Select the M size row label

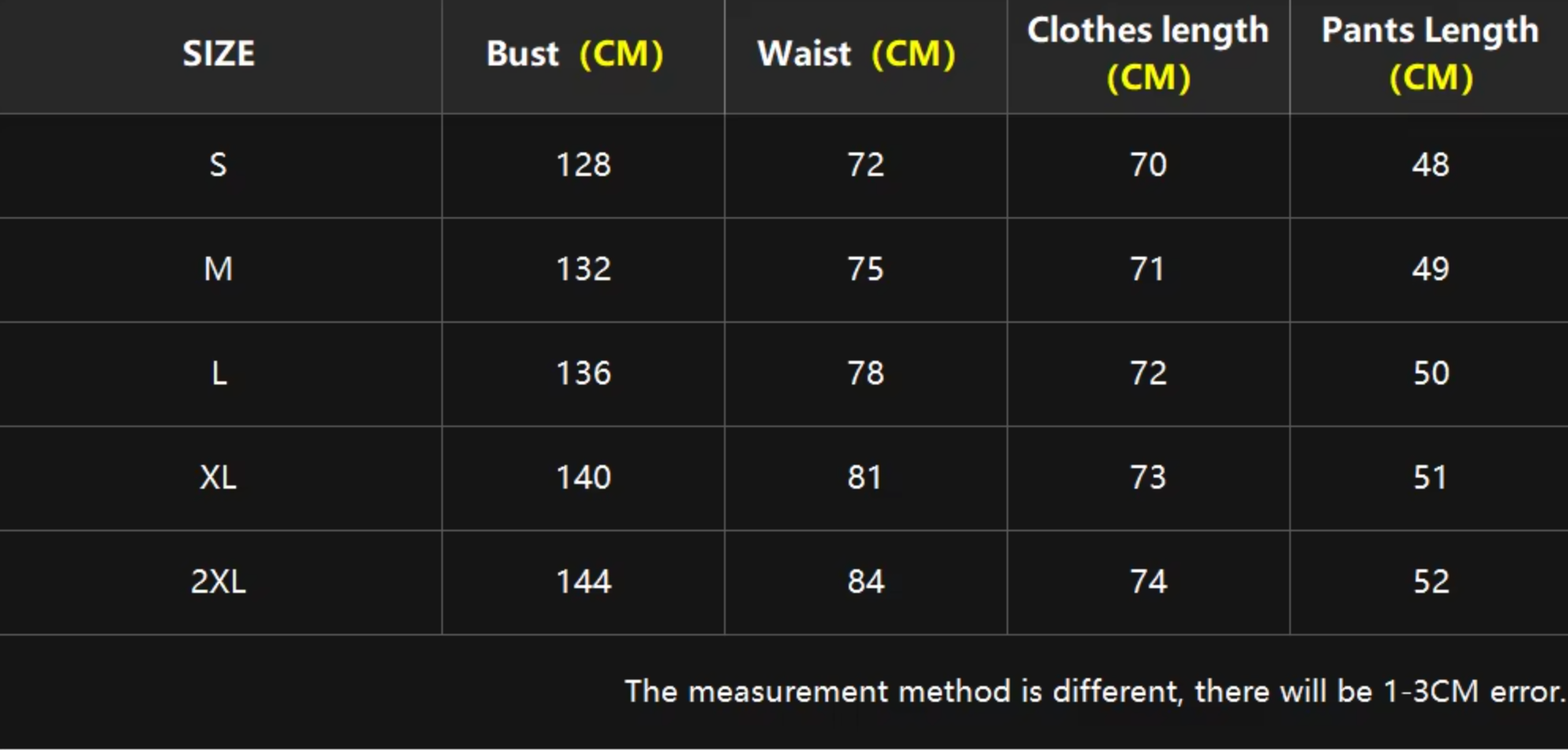click(x=219, y=269)
